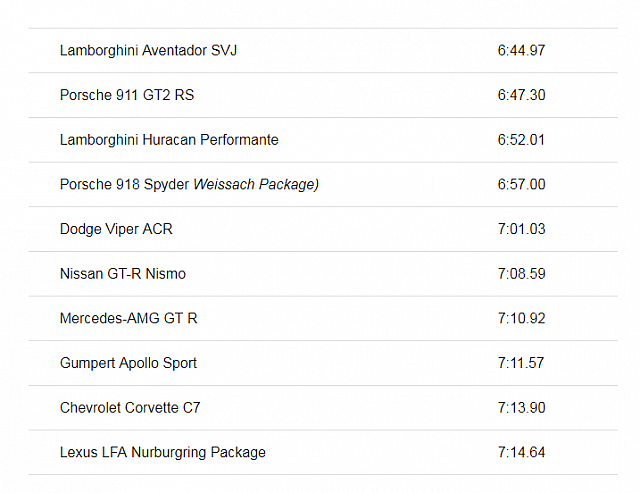
Task: Select the Gumpert Apollo Sport row
Action: (x=128, y=363)
